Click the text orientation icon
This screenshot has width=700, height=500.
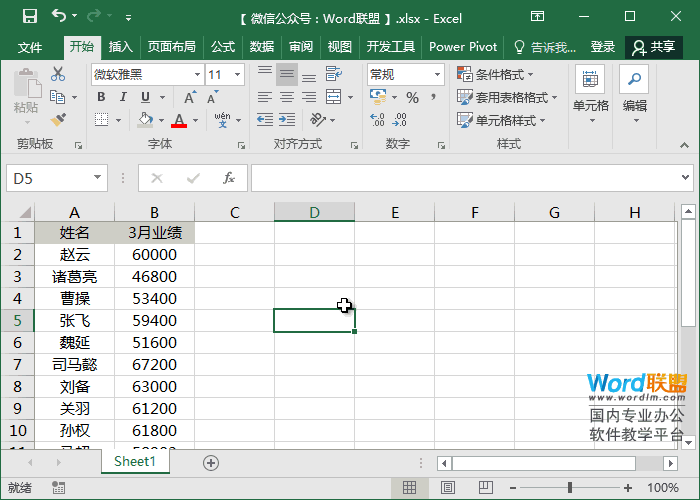[318, 120]
